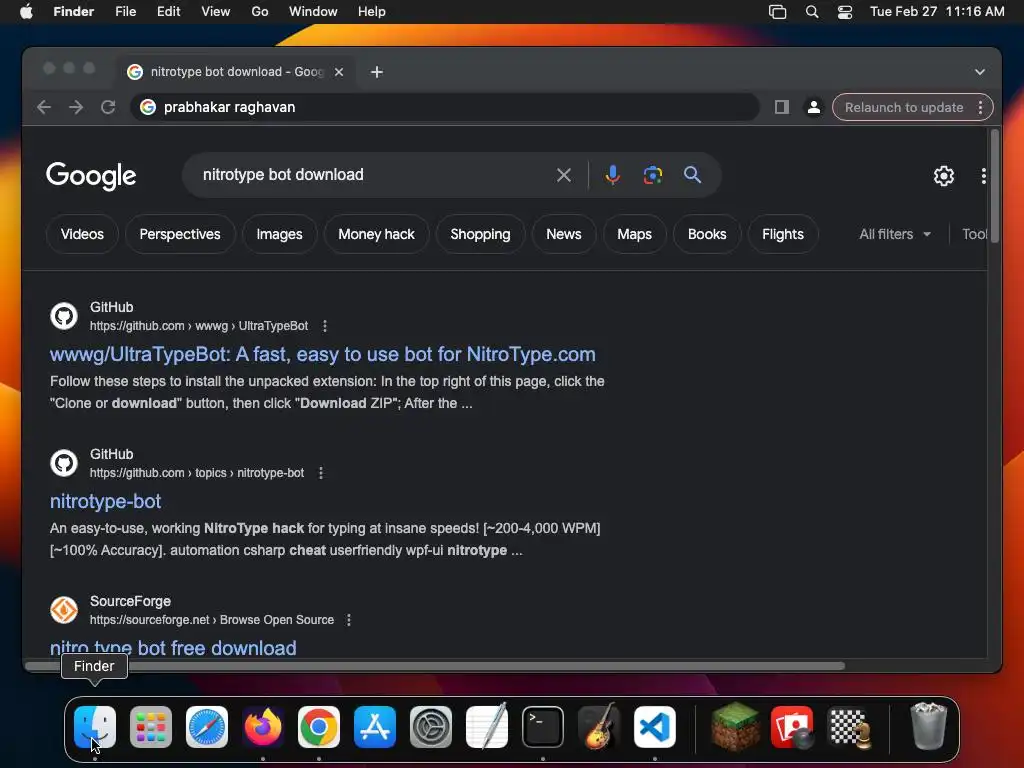This screenshot has width=1024, height=768.
Task: Open the Chrome profile avatar menu
Action: coord(814,107)
